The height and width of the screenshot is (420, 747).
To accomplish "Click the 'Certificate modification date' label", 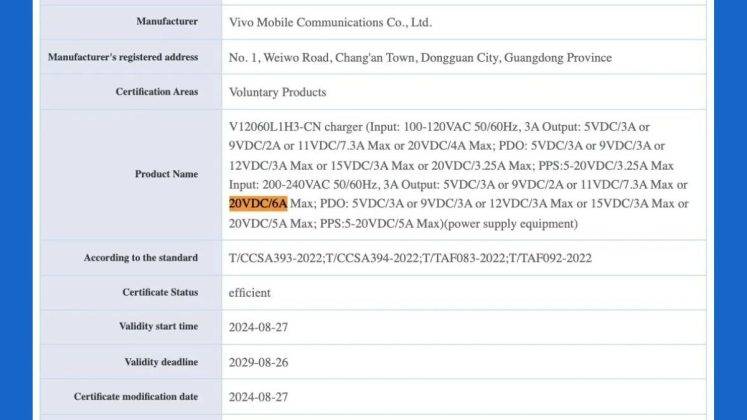I will 136,397.
